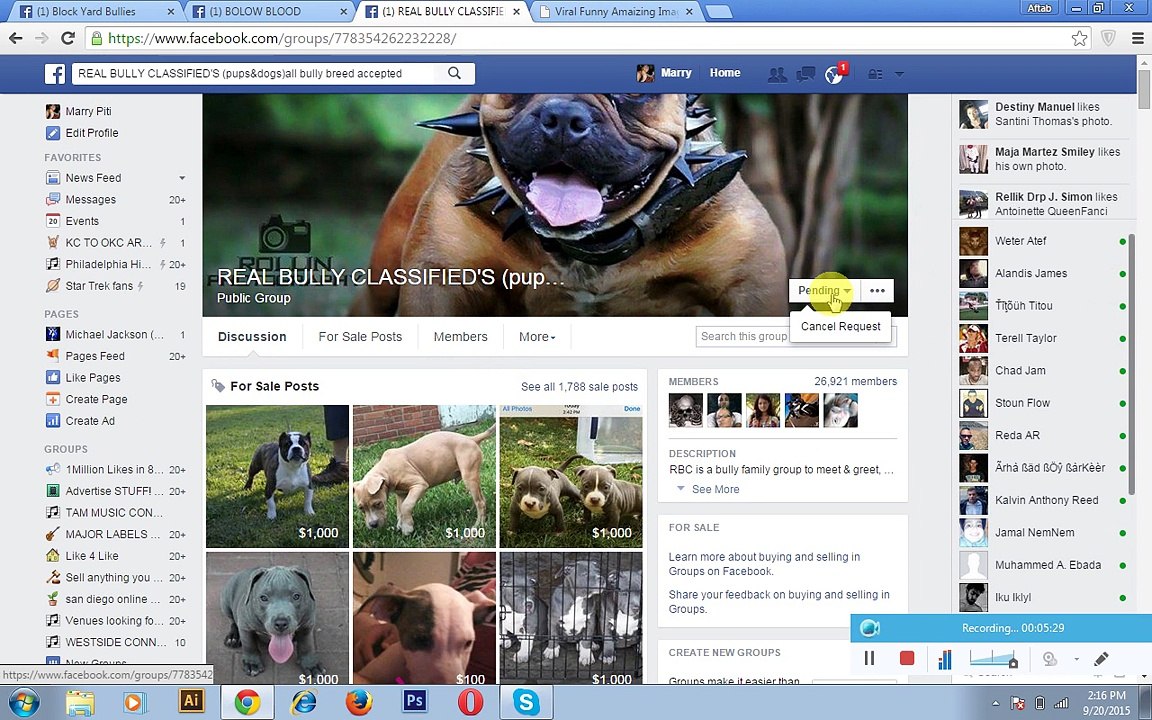
Task: Click Like Pages in sidebar
Action: coord(93,378)
